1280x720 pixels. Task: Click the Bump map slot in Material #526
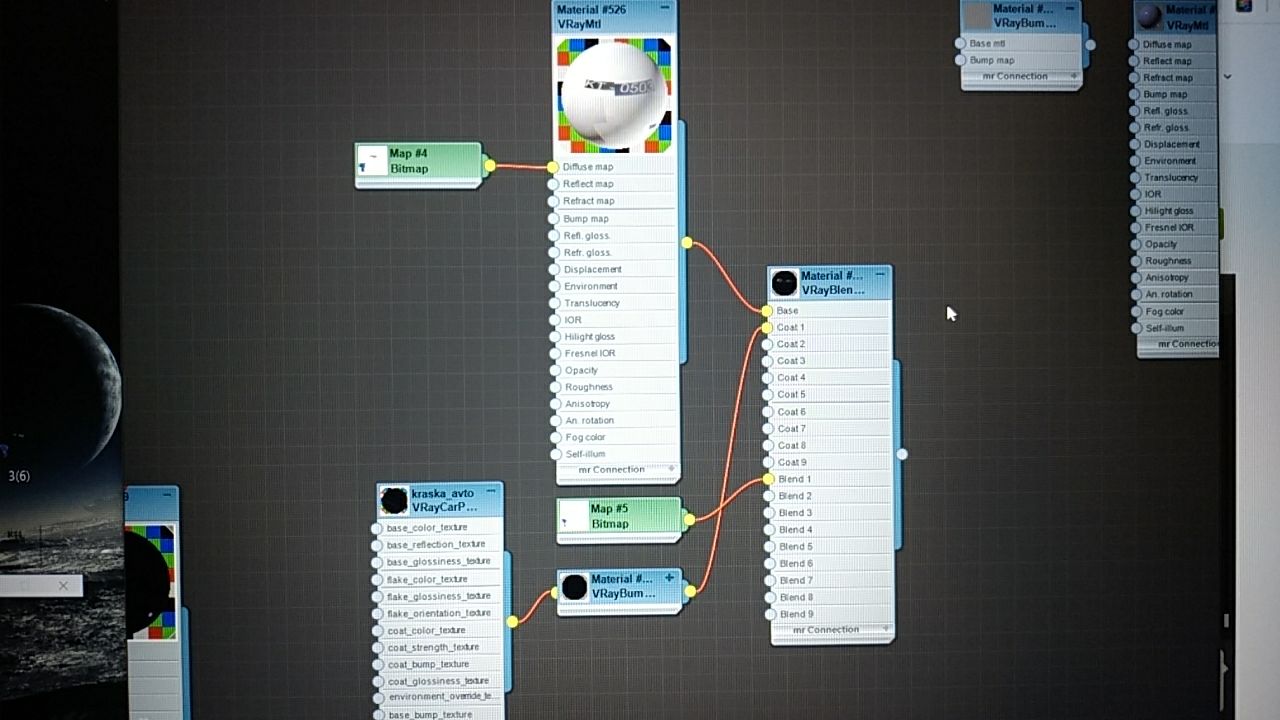click(616, 218)
